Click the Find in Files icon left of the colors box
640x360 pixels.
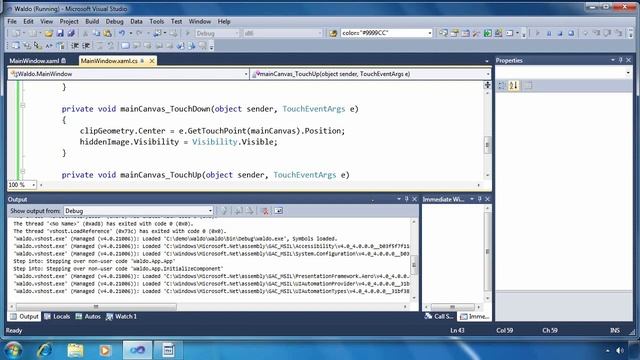point(333,33)
